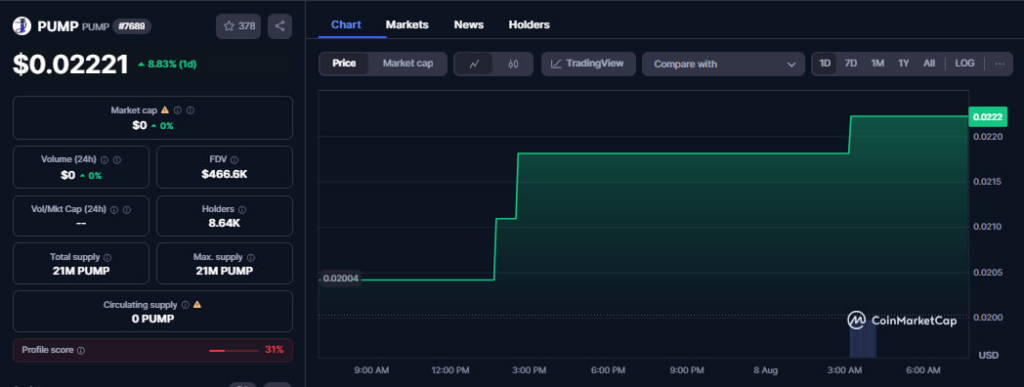Image resolution: width=1024 pixels, height=387 pixels.
Task: Open the Compare with dropdown
Action: pyautogui.click(x=723, y=64)
